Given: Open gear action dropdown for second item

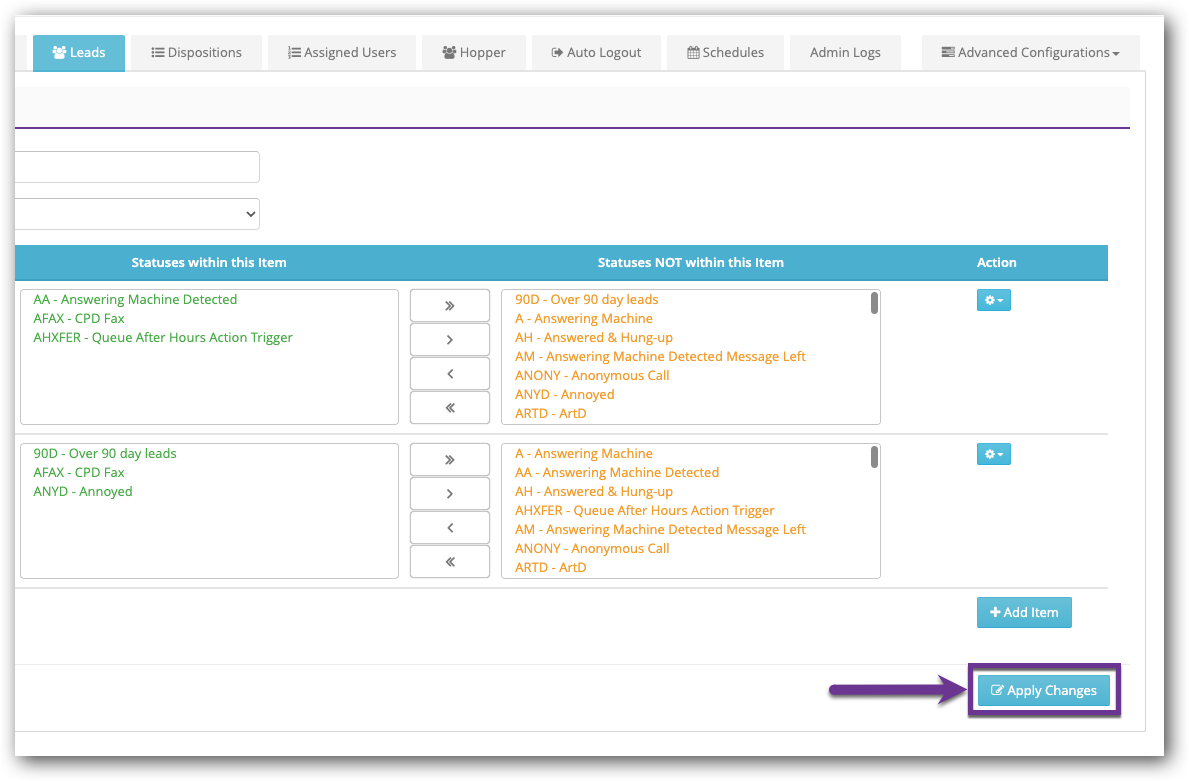Looking at the screenshot, I should (993, 454).
